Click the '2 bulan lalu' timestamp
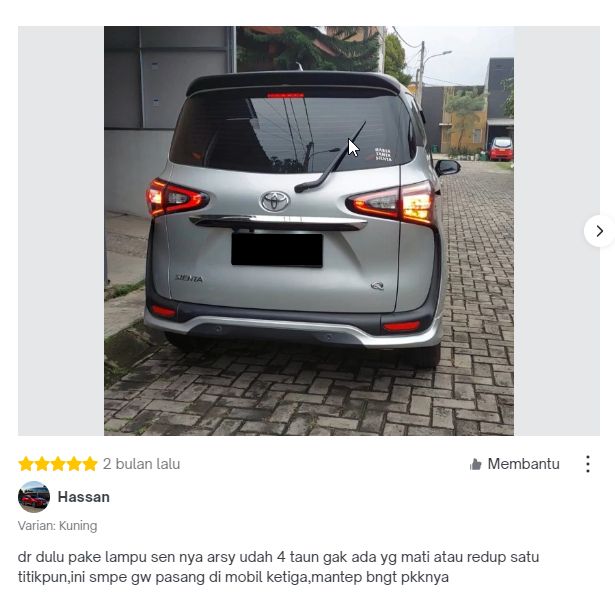The width and height of the screenshot is (615, 615). coord(142,464)
